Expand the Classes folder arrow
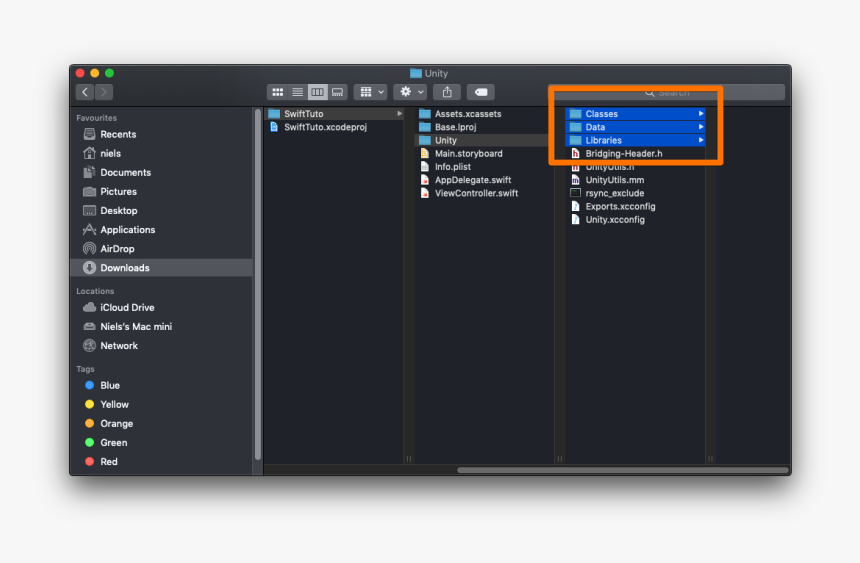This screenshot has width=860, height=563. tap(700, 114)
